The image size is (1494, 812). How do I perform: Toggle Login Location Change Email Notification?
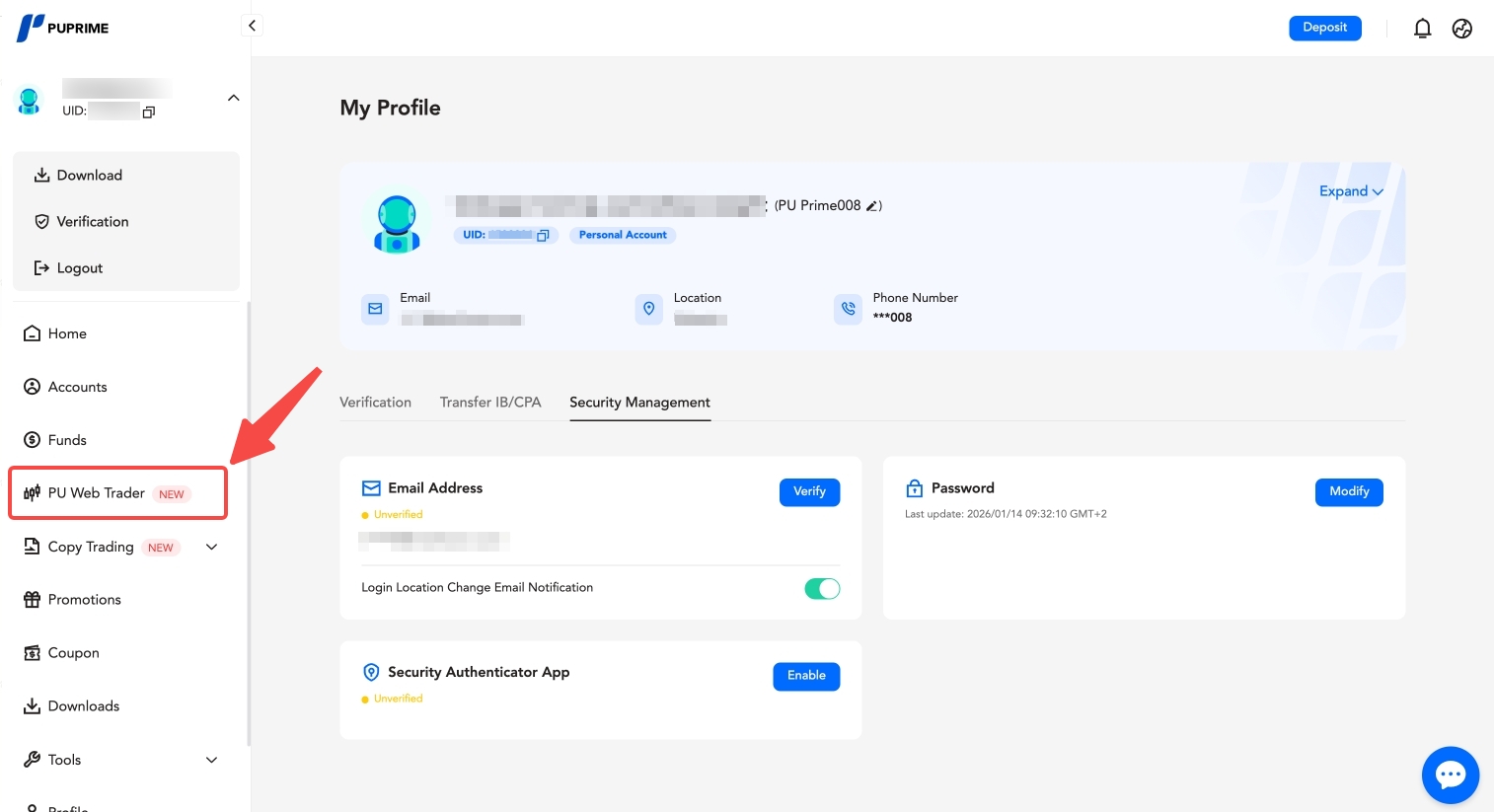tap(822, 589)
